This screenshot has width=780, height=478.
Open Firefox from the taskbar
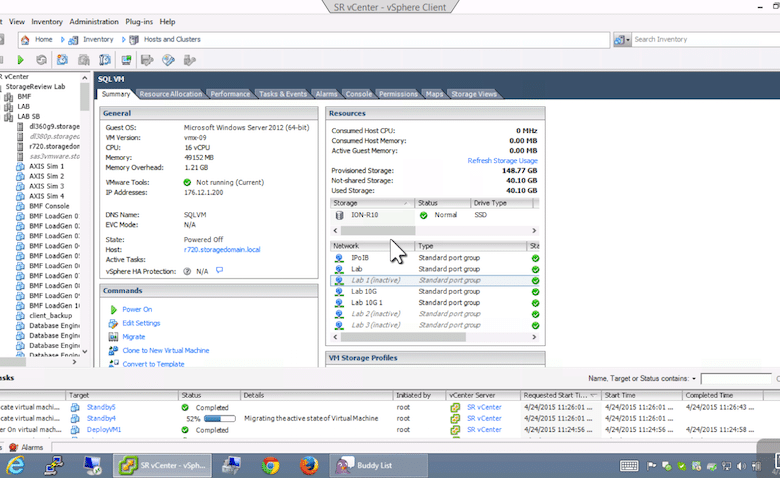point(309,466)
